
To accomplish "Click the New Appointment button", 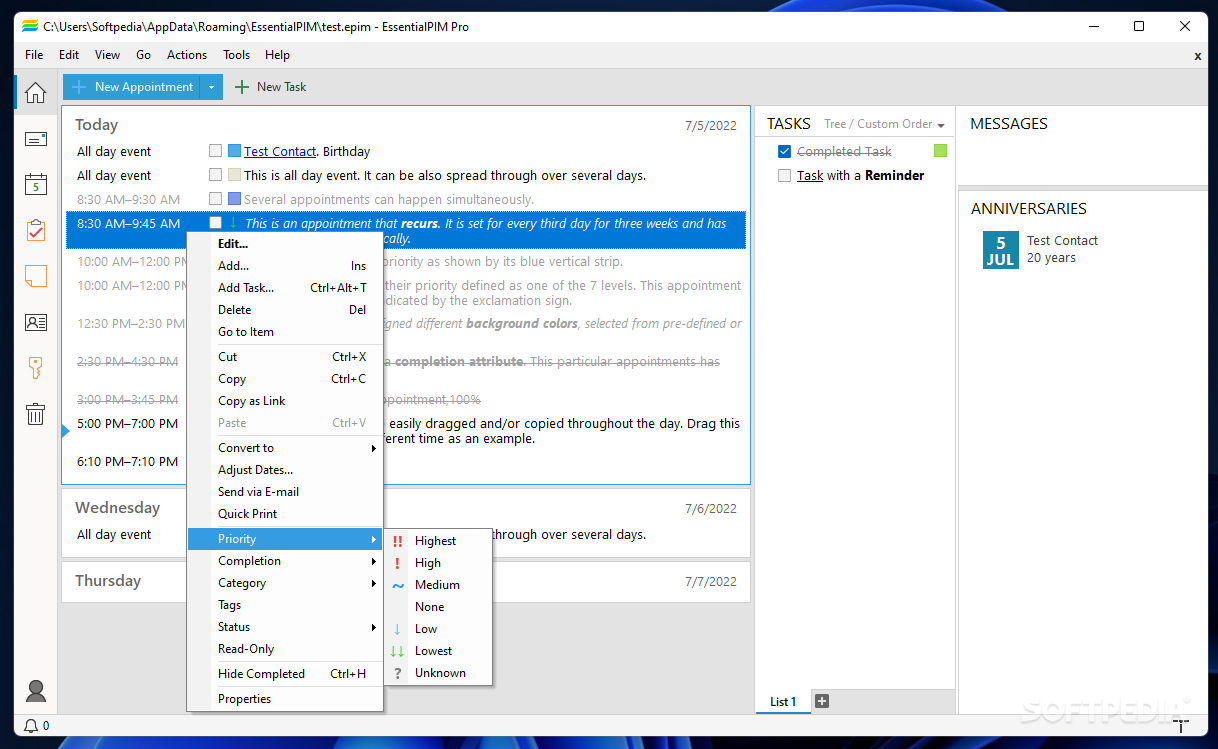I will (x=132, y=87).
